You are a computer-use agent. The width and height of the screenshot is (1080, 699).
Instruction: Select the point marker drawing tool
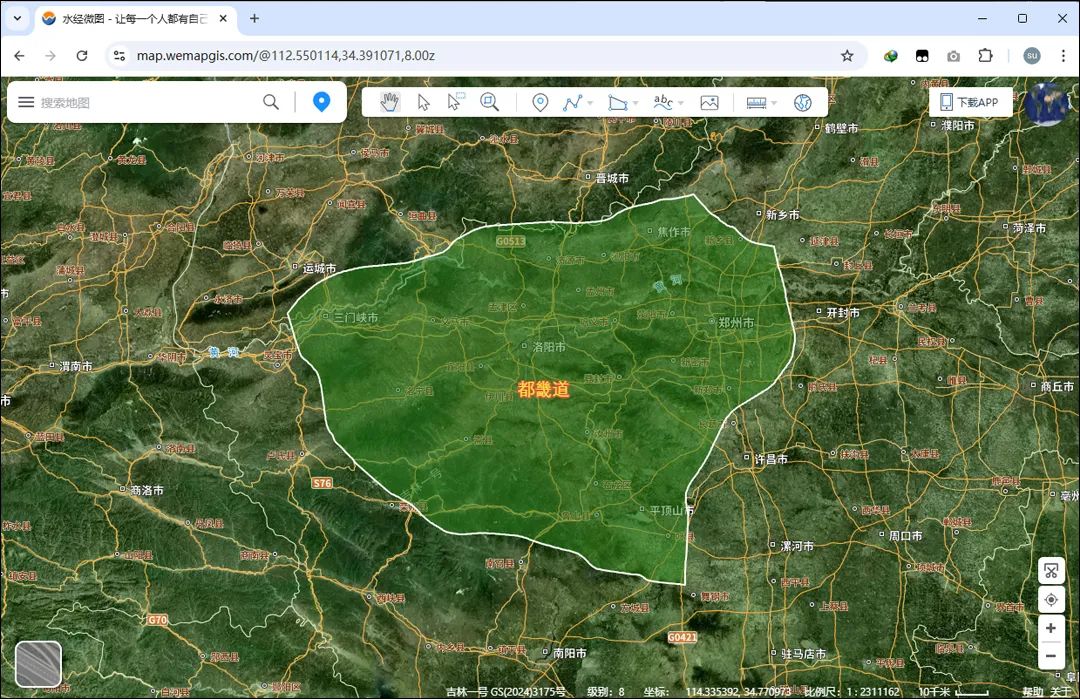[x=541, y=103]
